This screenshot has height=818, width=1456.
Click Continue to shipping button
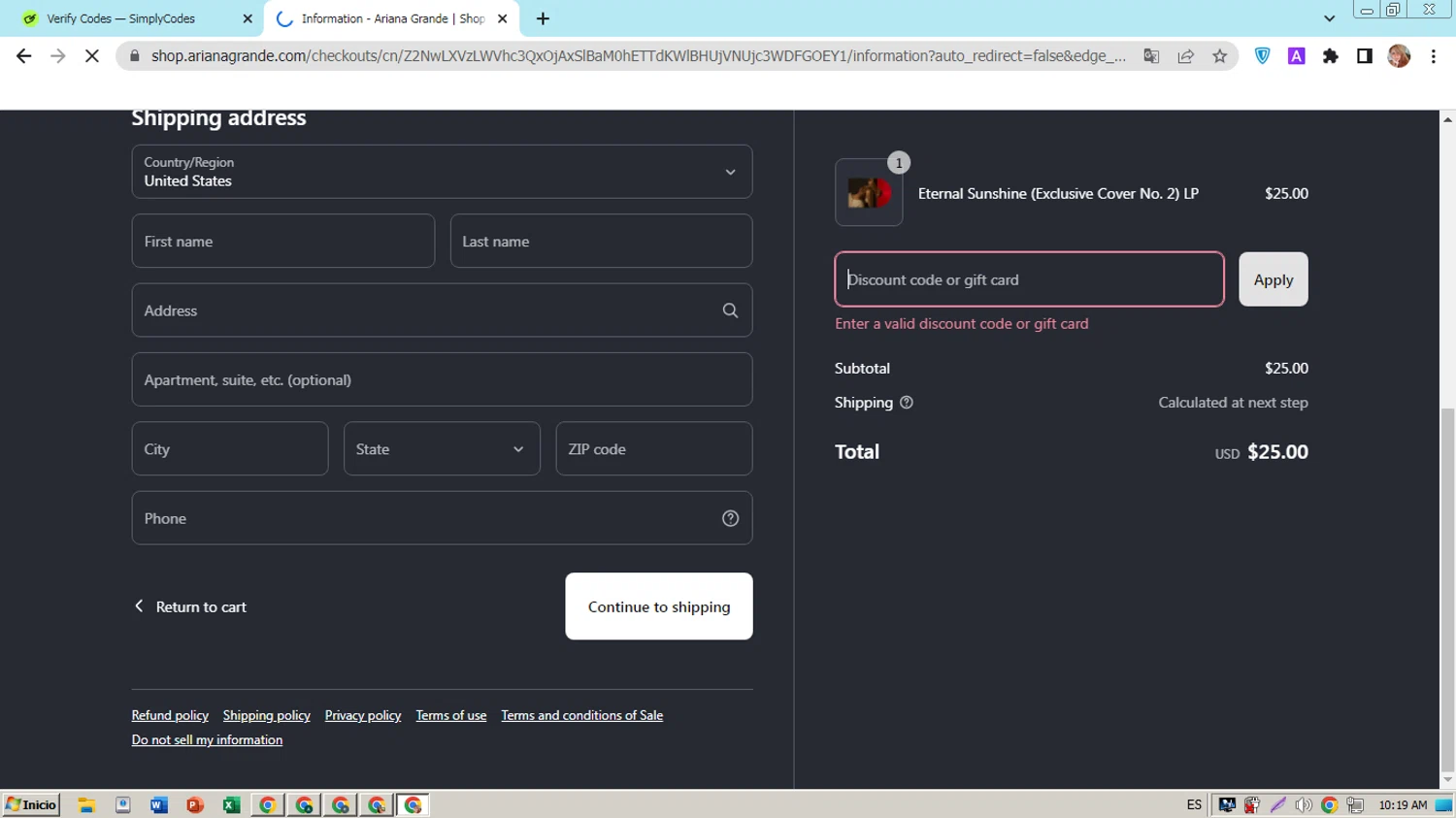click(x=659, y=606)
